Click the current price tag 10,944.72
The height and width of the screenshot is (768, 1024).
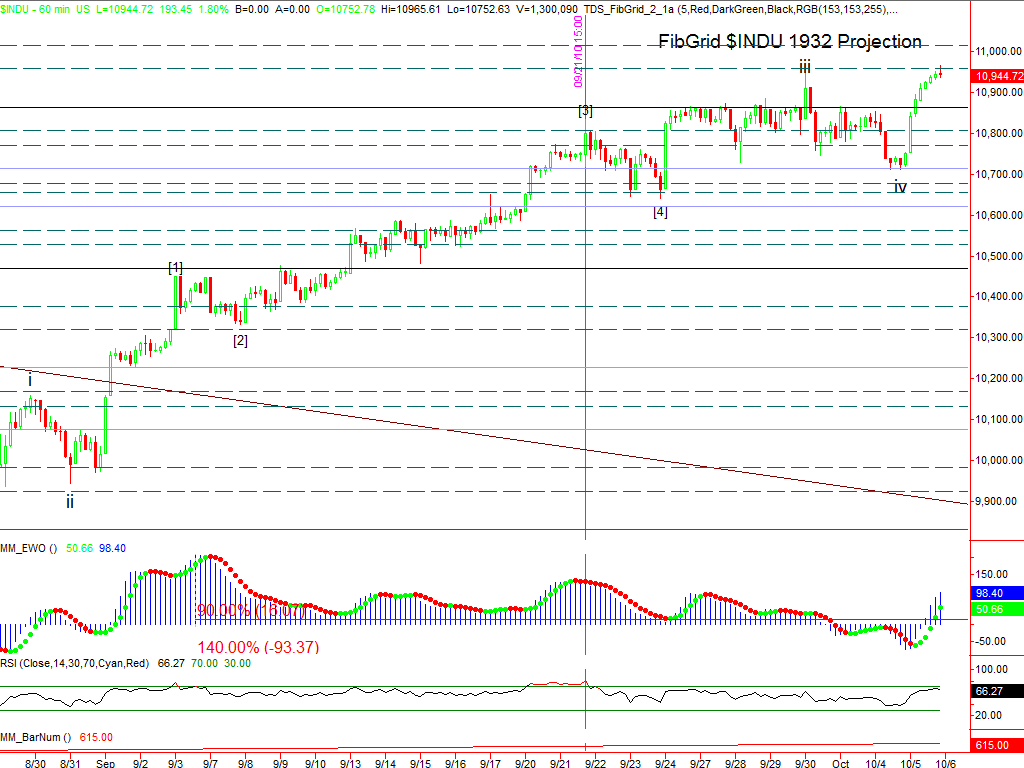997,76
